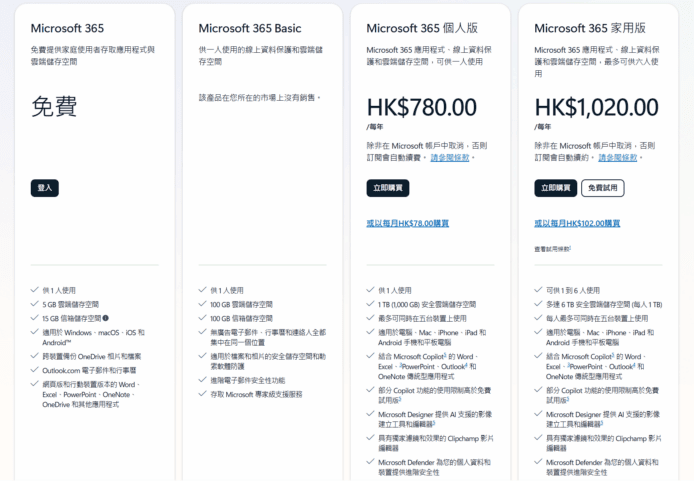Image resolution: width=694 pixels, height=481 pixels.
Task: Click checkmark beside 存取 Microsoft 專家級支援服務
Action: click(202, 394)
